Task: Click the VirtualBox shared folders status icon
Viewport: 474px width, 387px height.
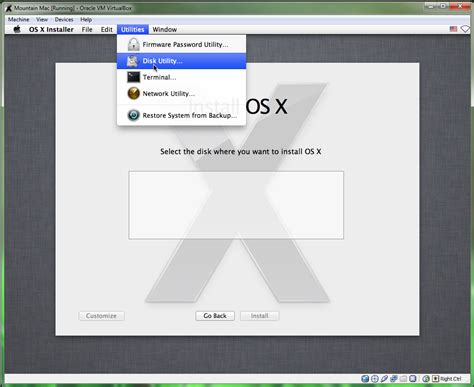Action: click(403, 379)
